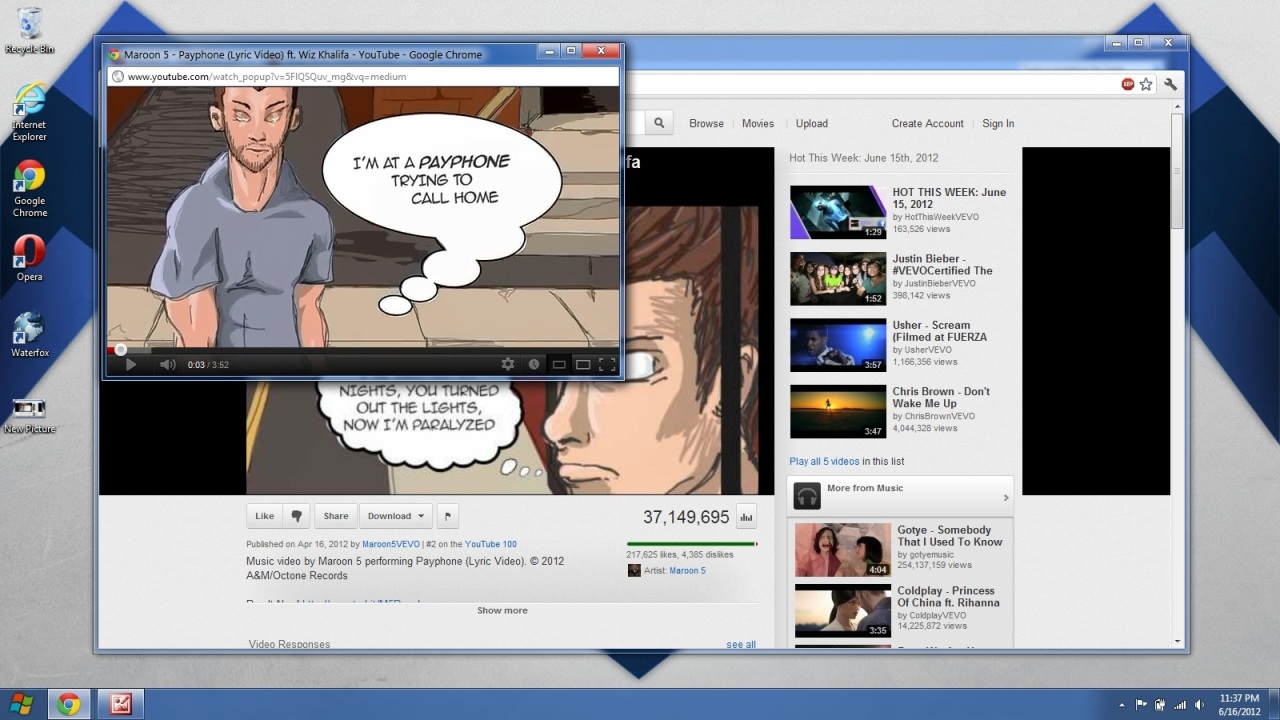The height and width of the screenshot is (720, 1280).
Task: Open the Usher - Scream video thumbnail
Action: 838,345
